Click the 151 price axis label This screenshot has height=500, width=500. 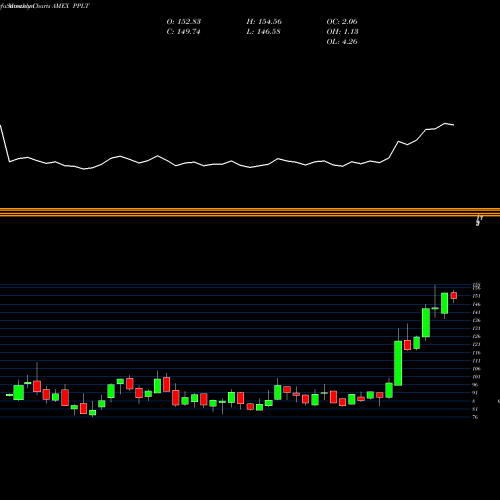476,296
